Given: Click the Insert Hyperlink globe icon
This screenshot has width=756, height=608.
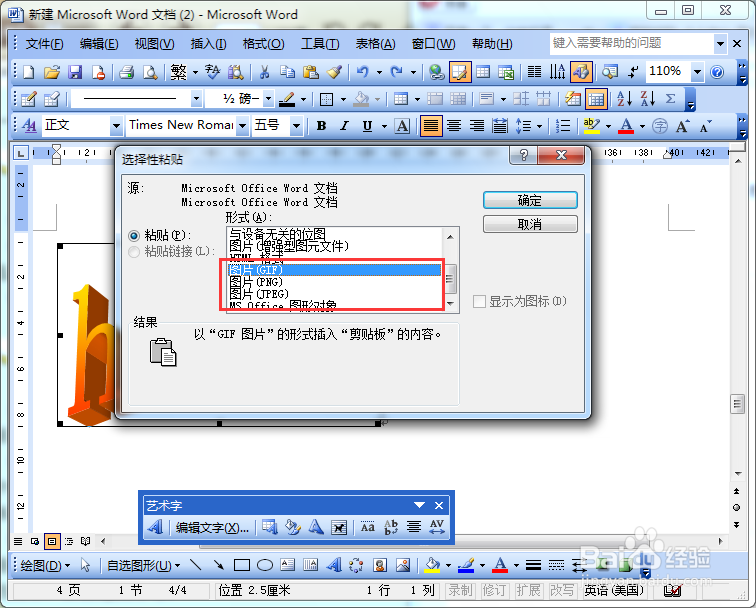Looking at the screenshot, I should tap(437, 72).
